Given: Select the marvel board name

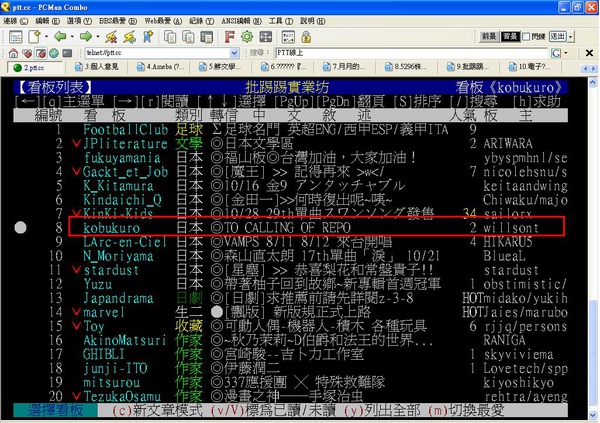Looking at the screenshot, I should pos(104,312).
